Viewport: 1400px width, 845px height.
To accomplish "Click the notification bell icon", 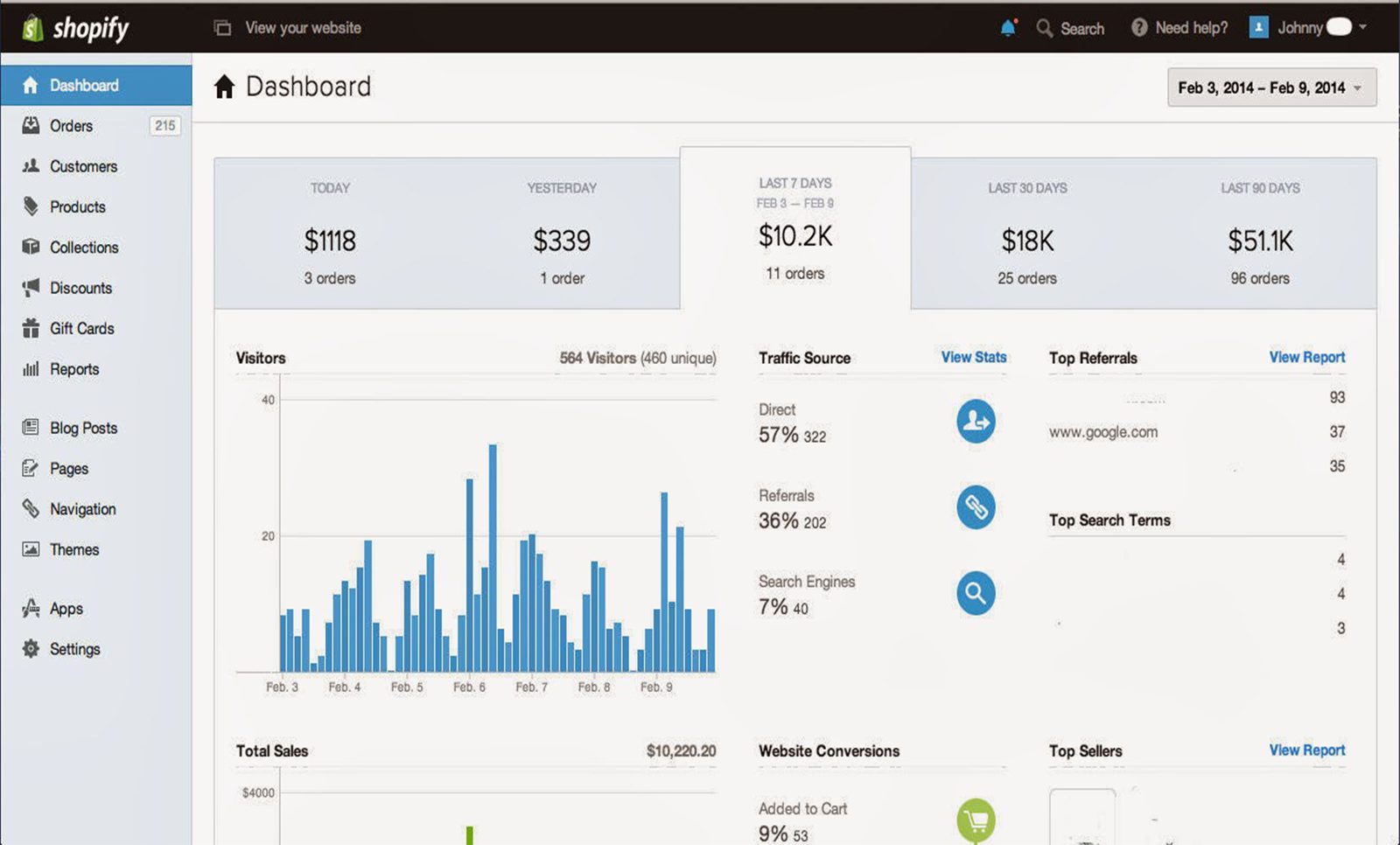I will (1008, 28).
